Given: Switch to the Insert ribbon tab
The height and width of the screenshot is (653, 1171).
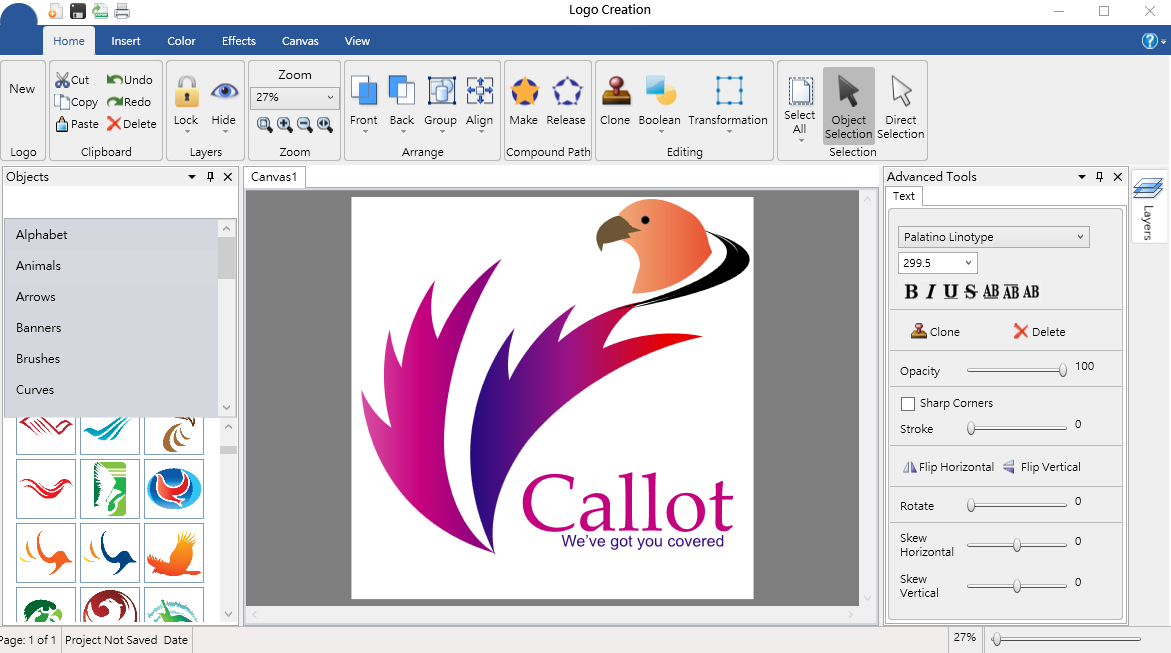Looking at the screenshot, I should 125,41.
